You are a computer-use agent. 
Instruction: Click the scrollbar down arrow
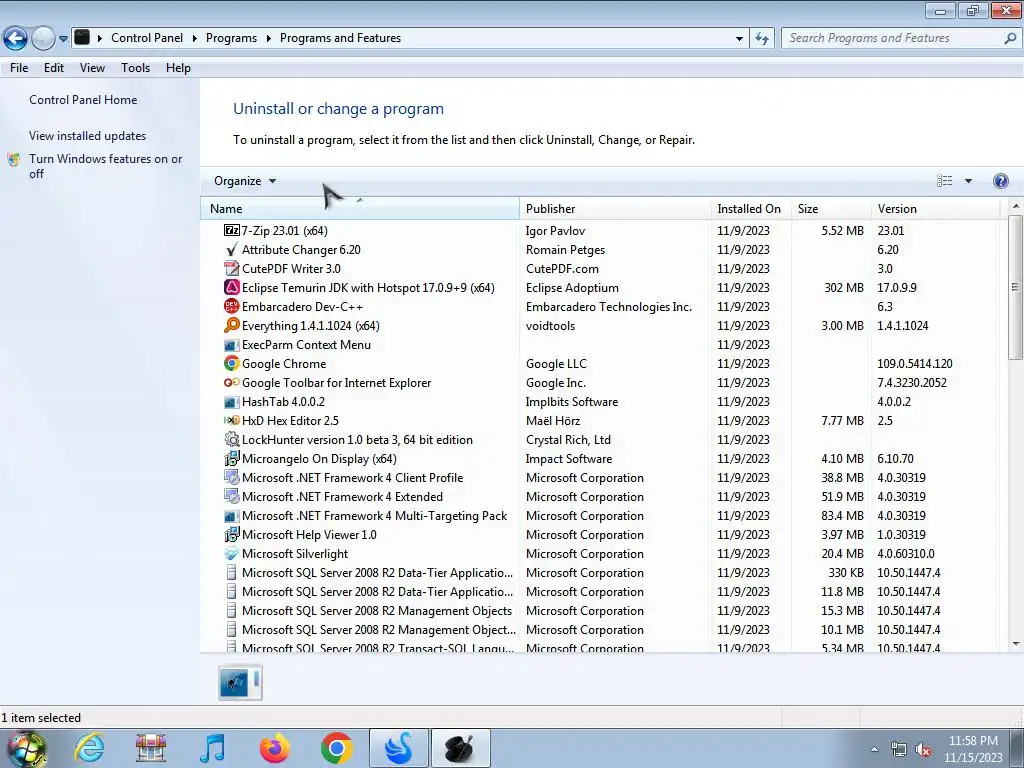coord(1016,644)
